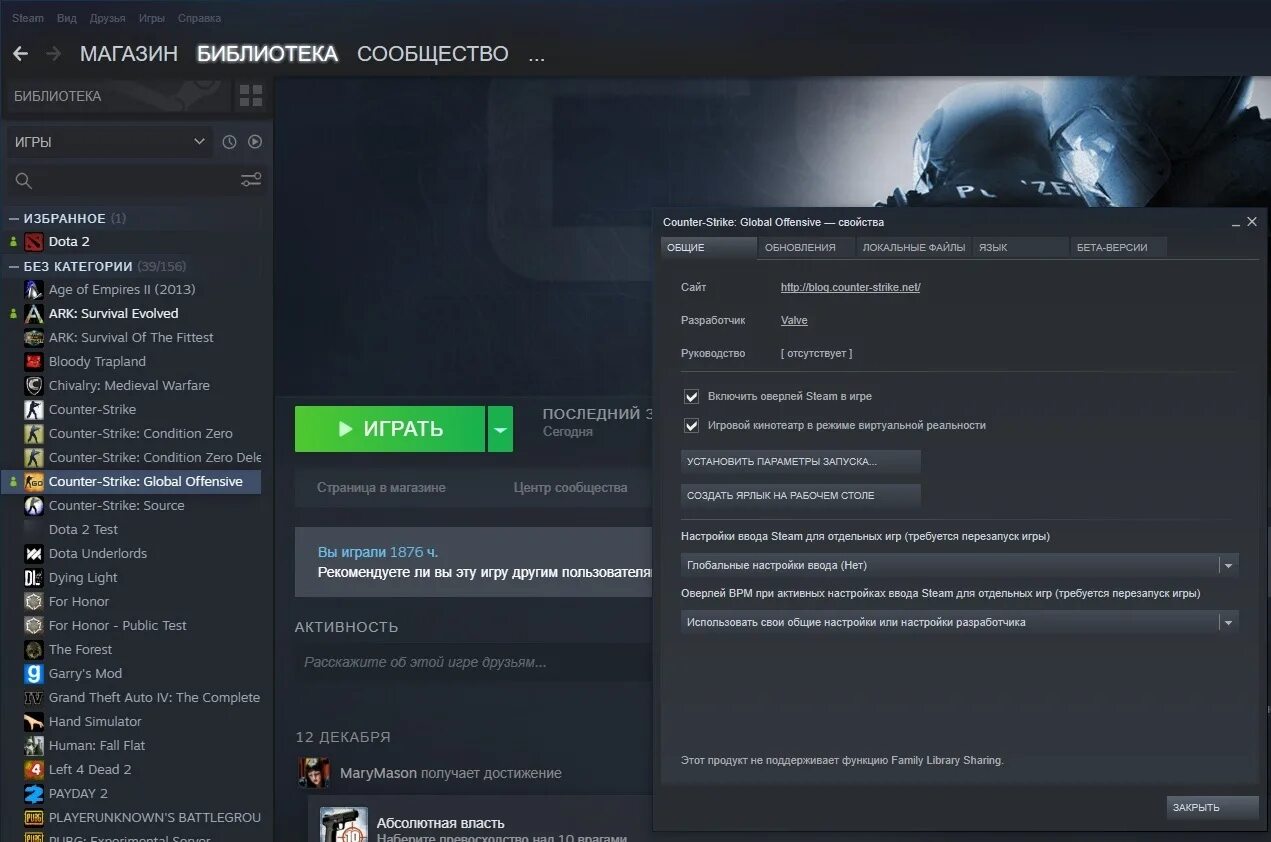Viewport: 1271px width, 842px height.
Task: Click the Hand Simulator icon
Action: coord(34,721)
